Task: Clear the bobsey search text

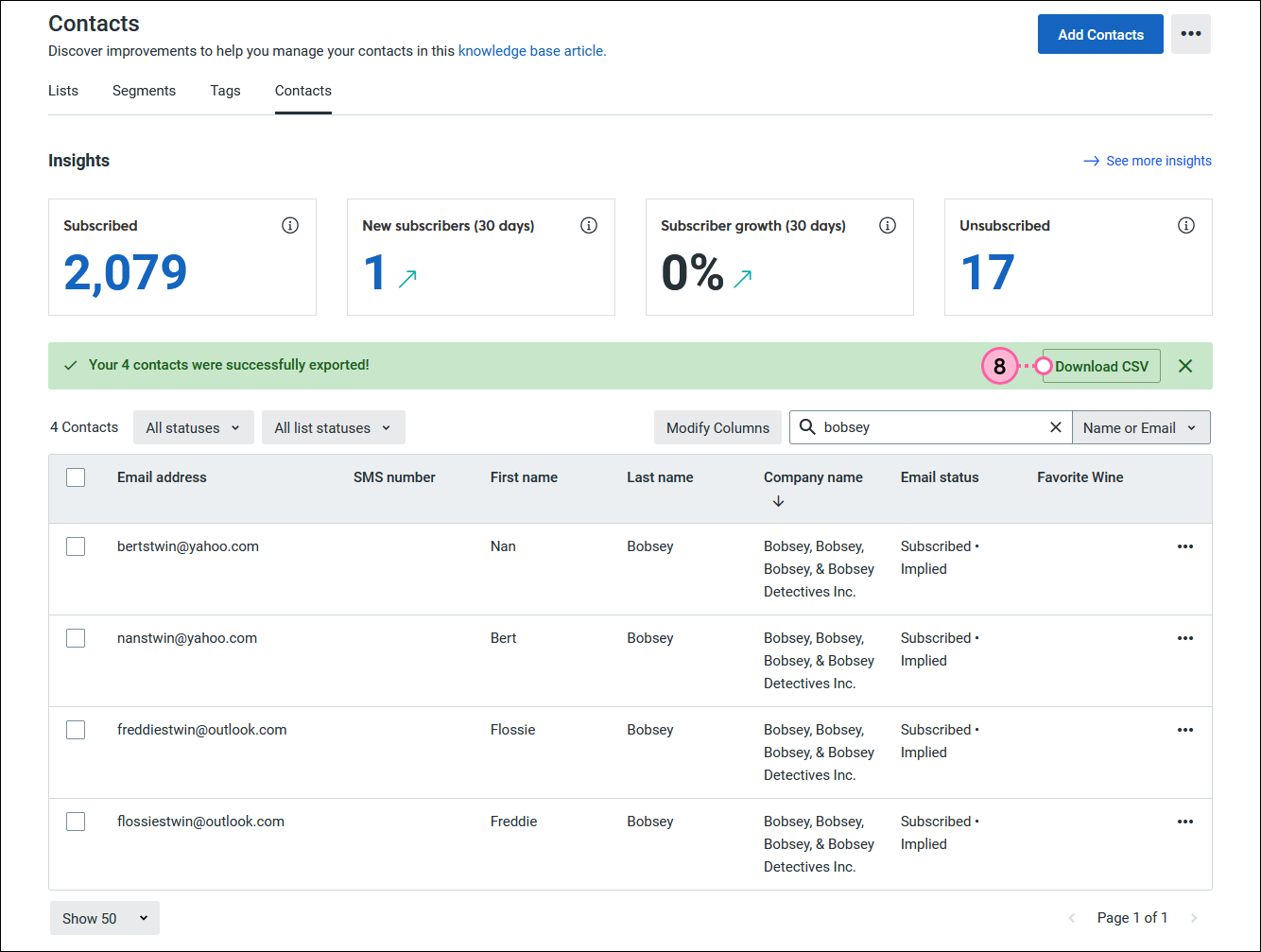Action: pyautogui.click(x=1056, y=427)
